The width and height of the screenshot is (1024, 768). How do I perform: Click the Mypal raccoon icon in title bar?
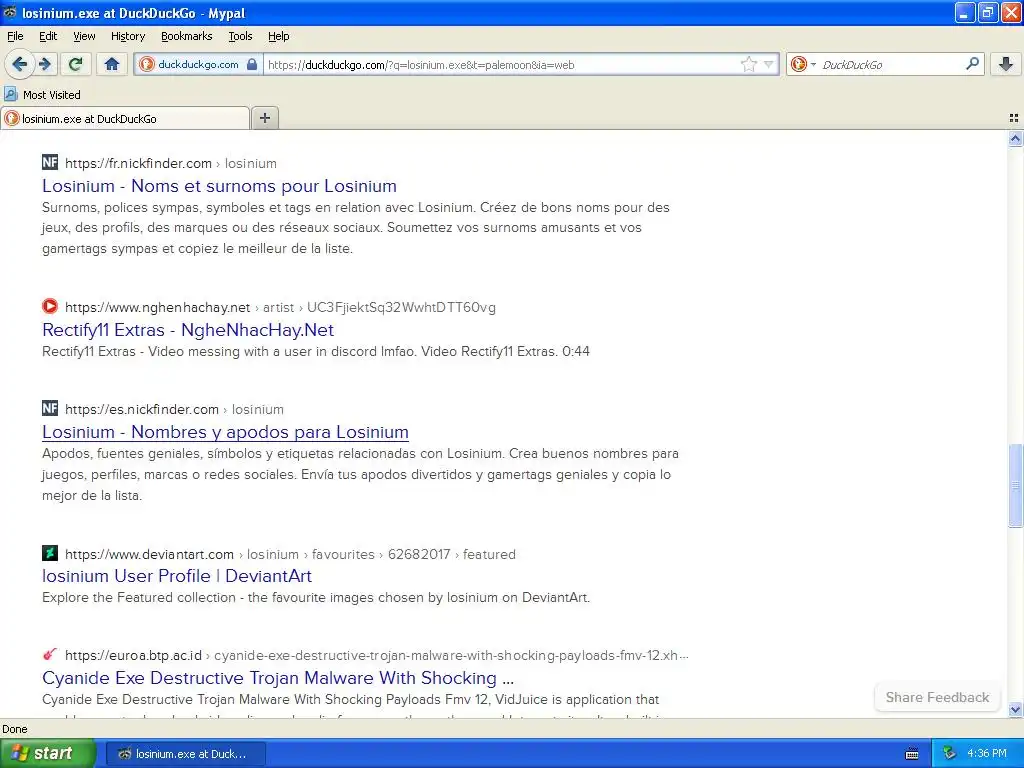(x=10, y=12)
